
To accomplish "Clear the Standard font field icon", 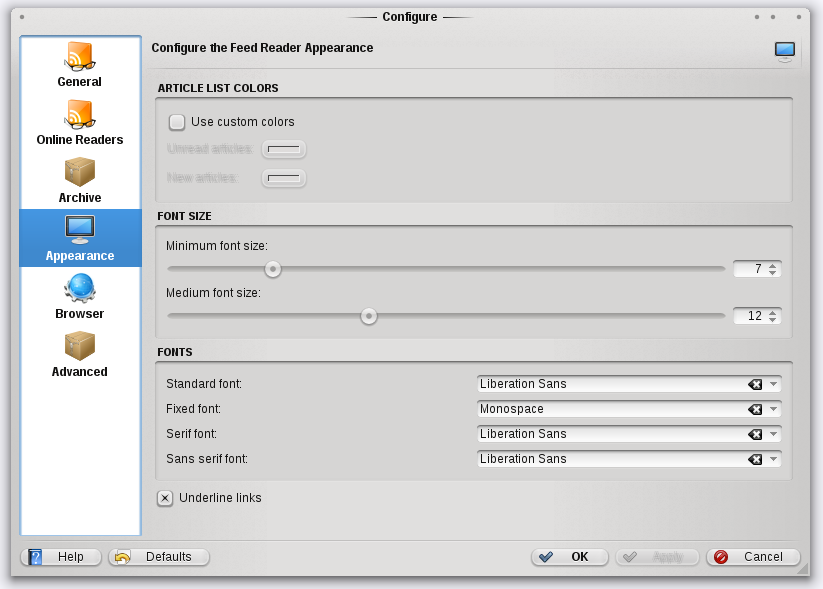I will point(755,384).
